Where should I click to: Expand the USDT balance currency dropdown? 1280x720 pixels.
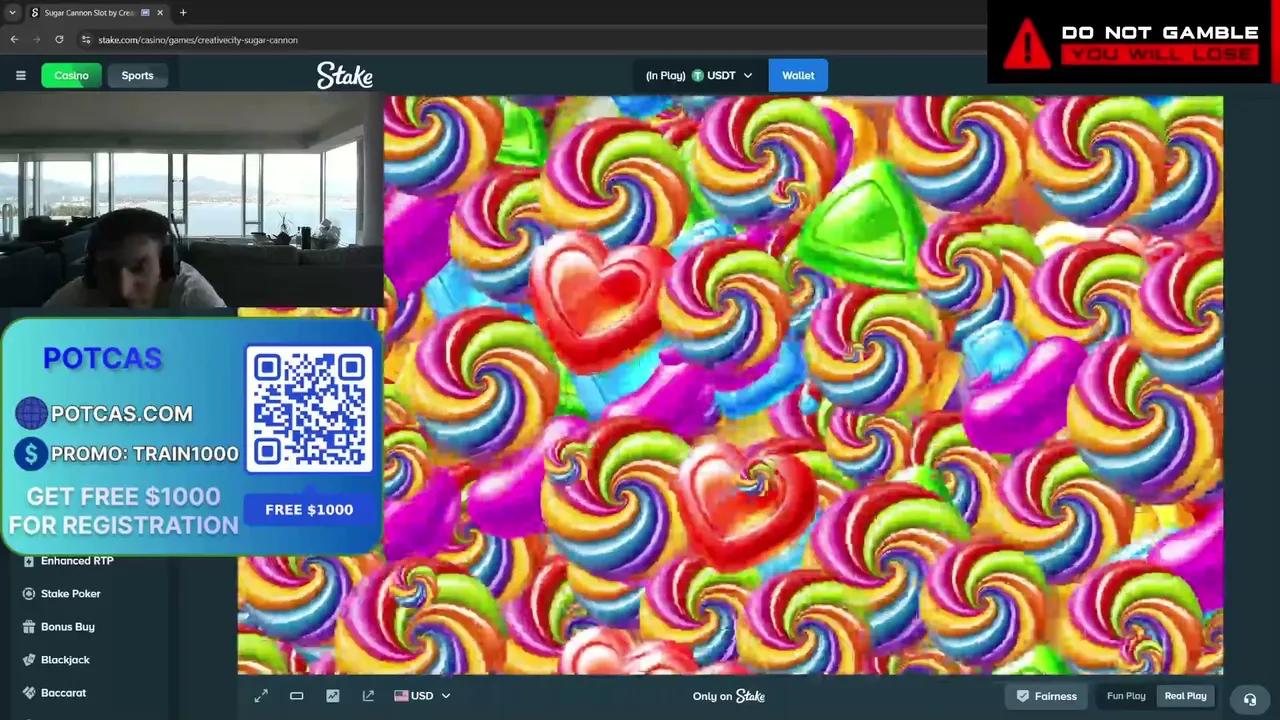(x=747, y=76)
